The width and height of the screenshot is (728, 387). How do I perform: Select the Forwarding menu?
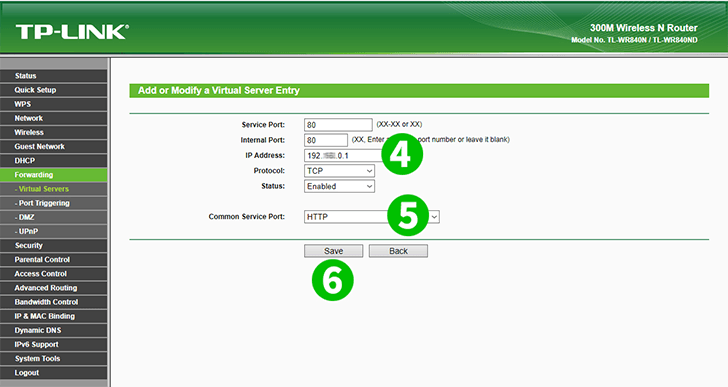point(53,175)
